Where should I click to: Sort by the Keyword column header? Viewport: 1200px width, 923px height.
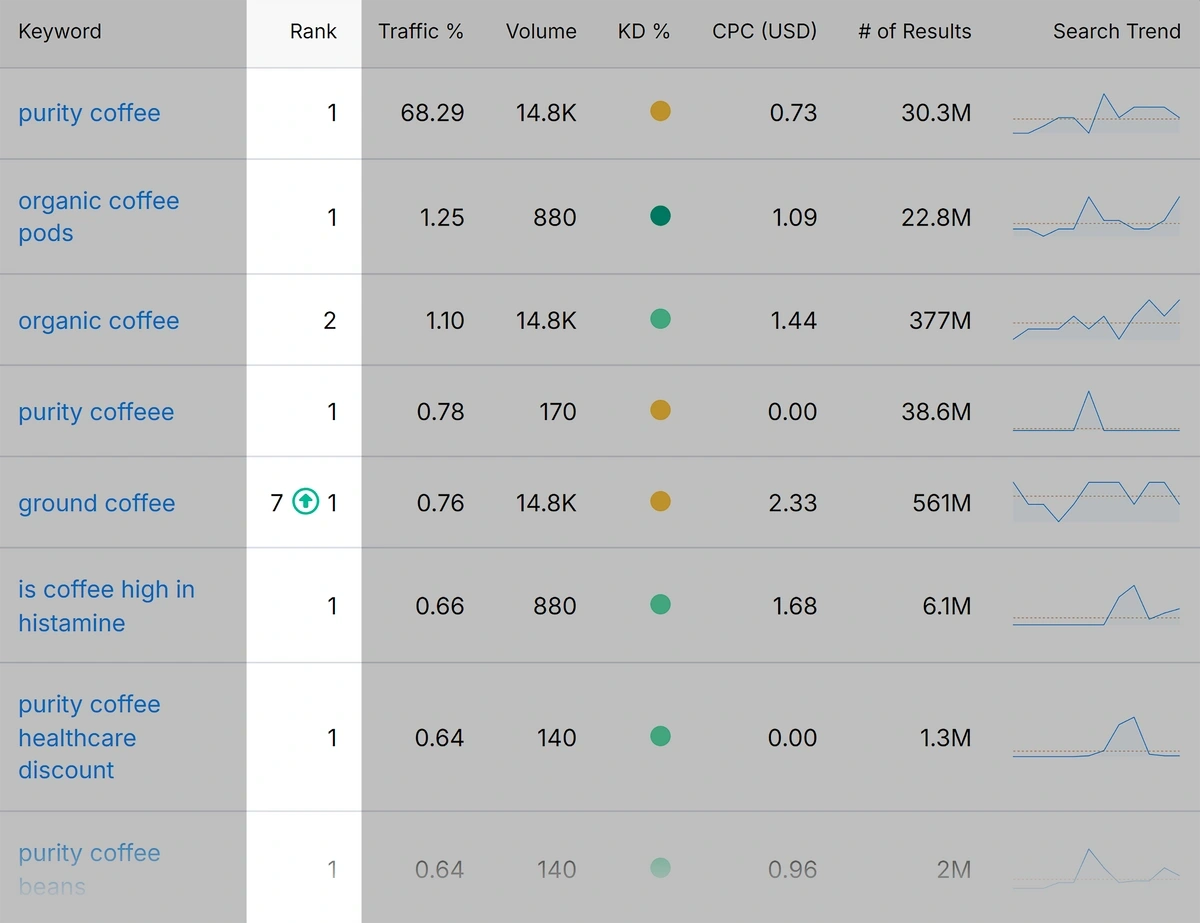coord(60,31)
